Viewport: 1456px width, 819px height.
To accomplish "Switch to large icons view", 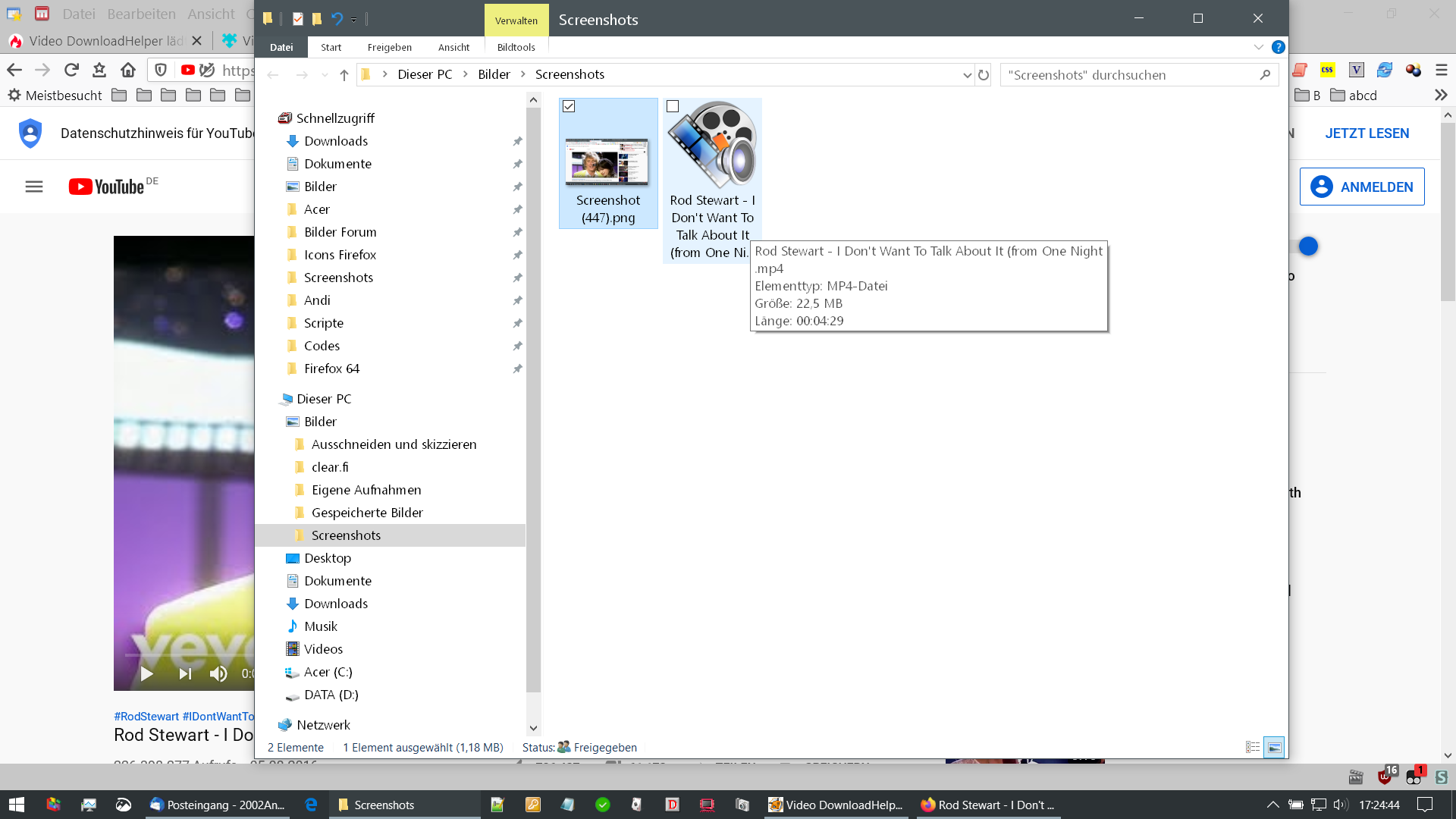I will coord(1275,748).
